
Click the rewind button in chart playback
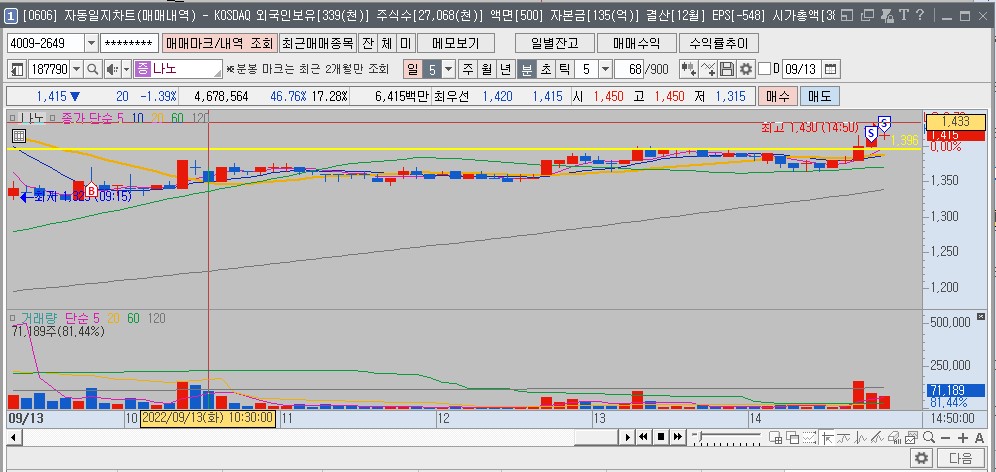(643, 437)
